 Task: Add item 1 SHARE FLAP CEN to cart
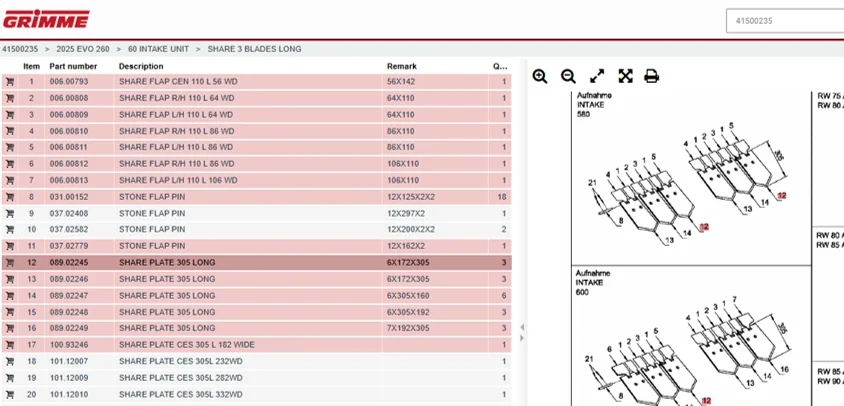coord(10,82)
